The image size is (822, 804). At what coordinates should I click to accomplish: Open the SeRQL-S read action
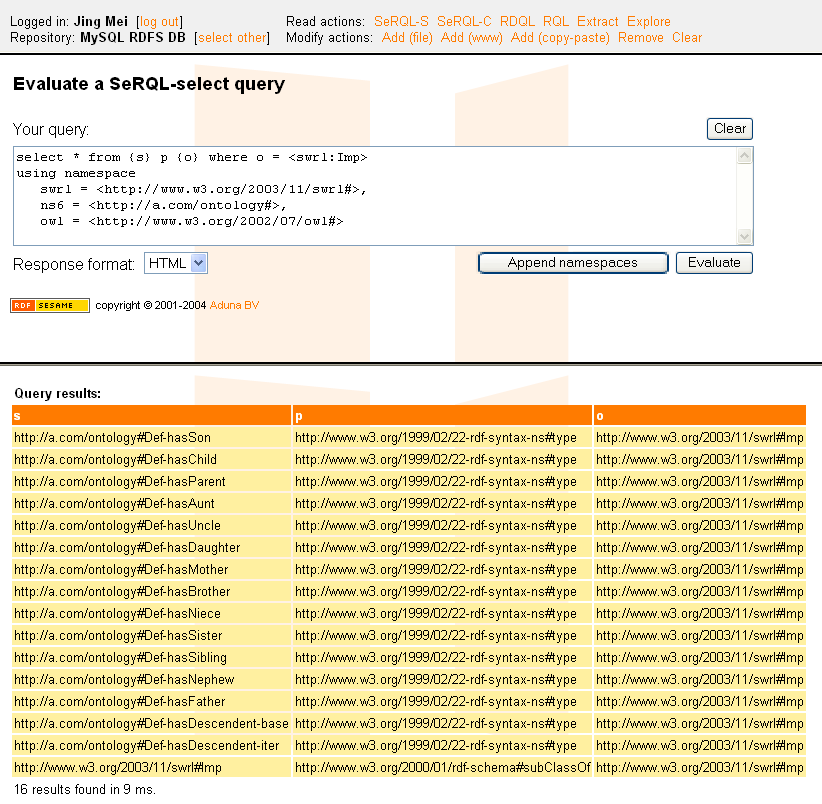[x=401, y=21]
